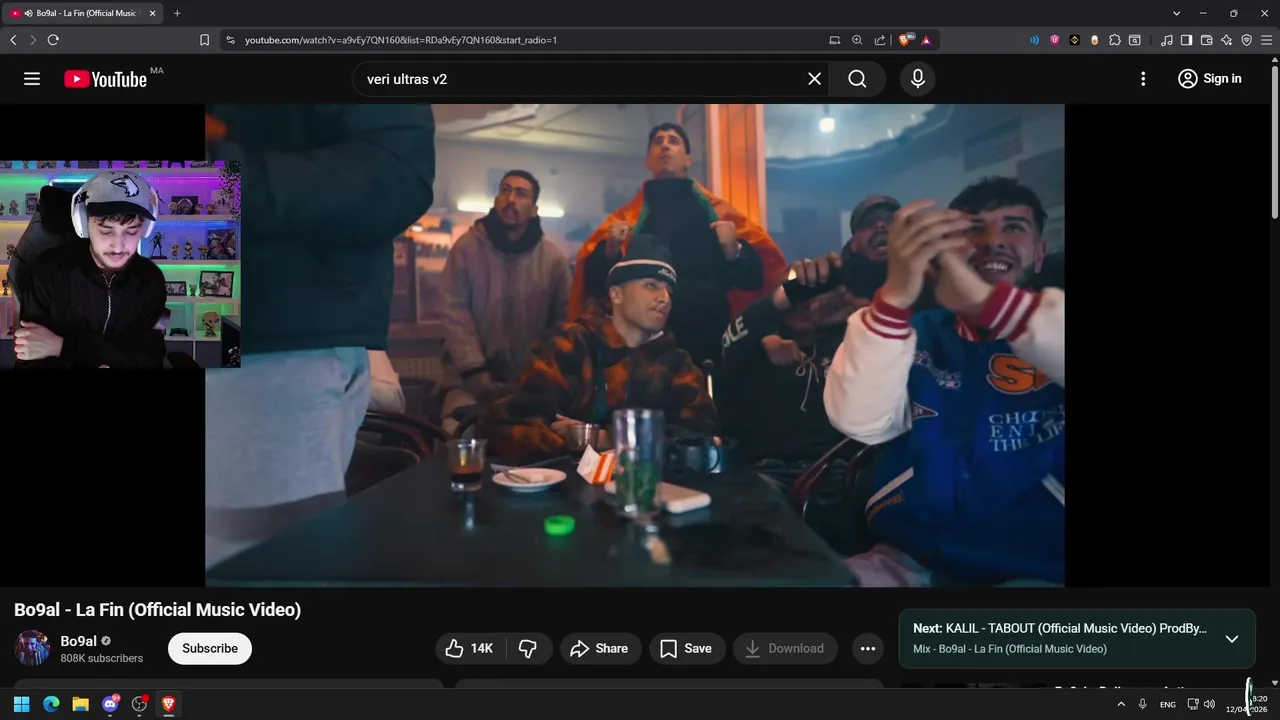Open Leo AI sparkle icon
Screen dimensions: 1280x720
[1227, 40]
